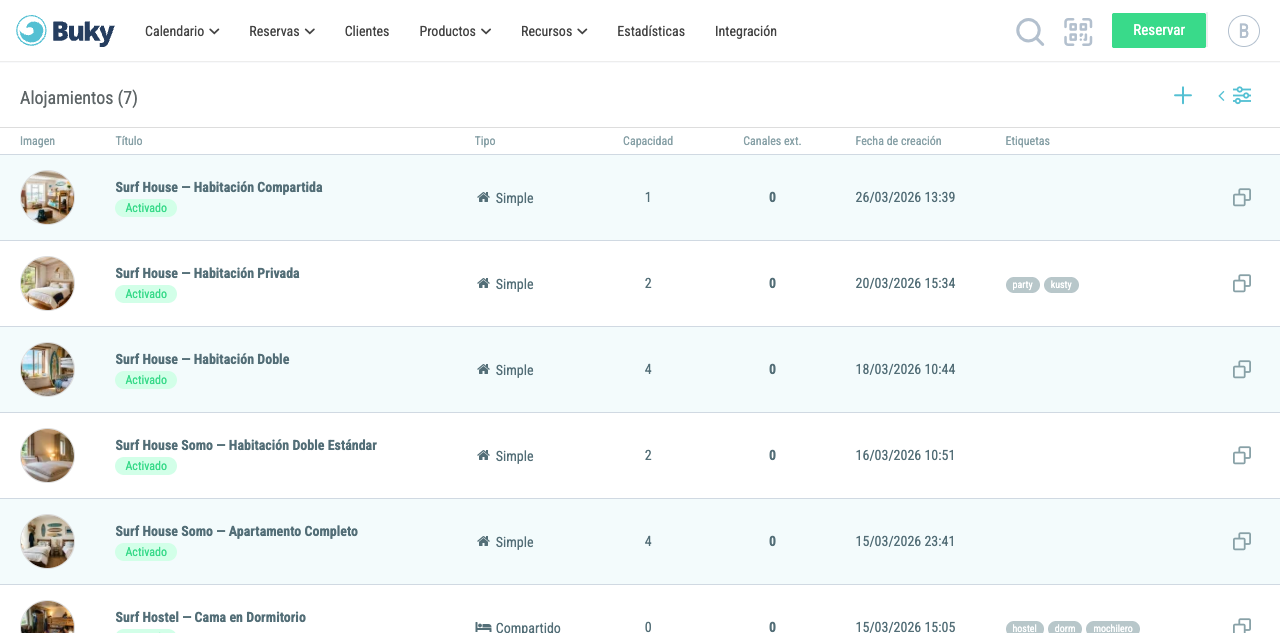Duplicate Surf House Habitación Doble
The image size is (1280, 633).
pyautogui.click(x=1242, y=370)
